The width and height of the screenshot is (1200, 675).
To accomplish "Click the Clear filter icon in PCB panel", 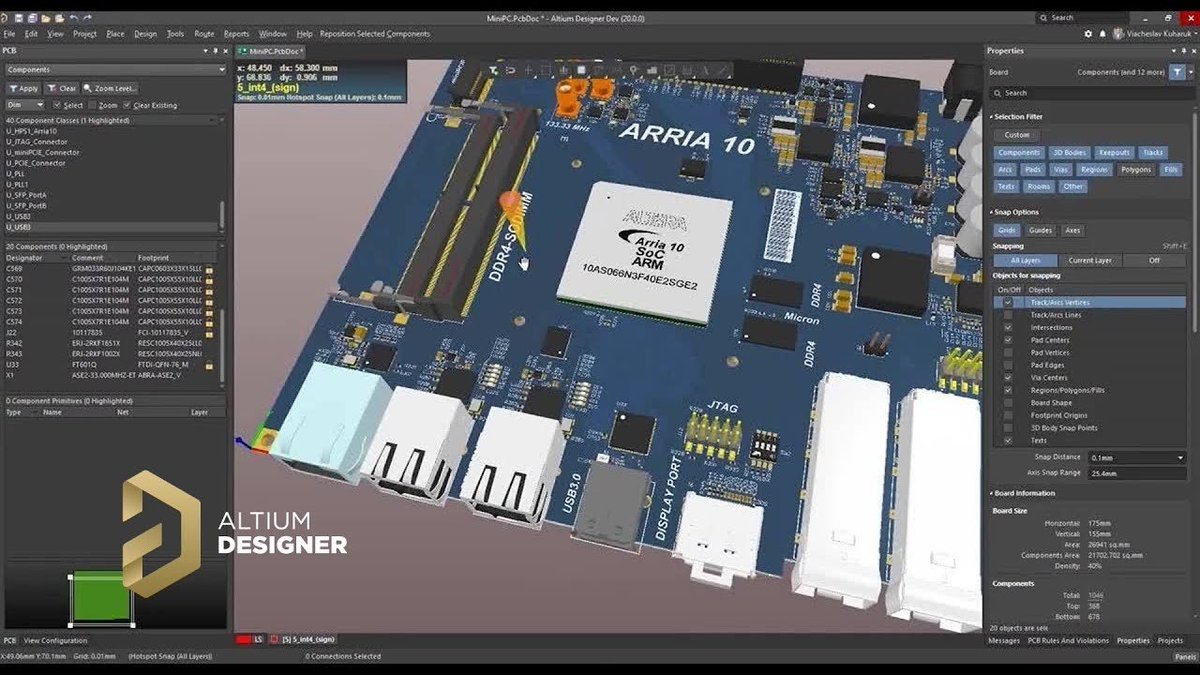I will pyautogui.click(x=52, y=88).
